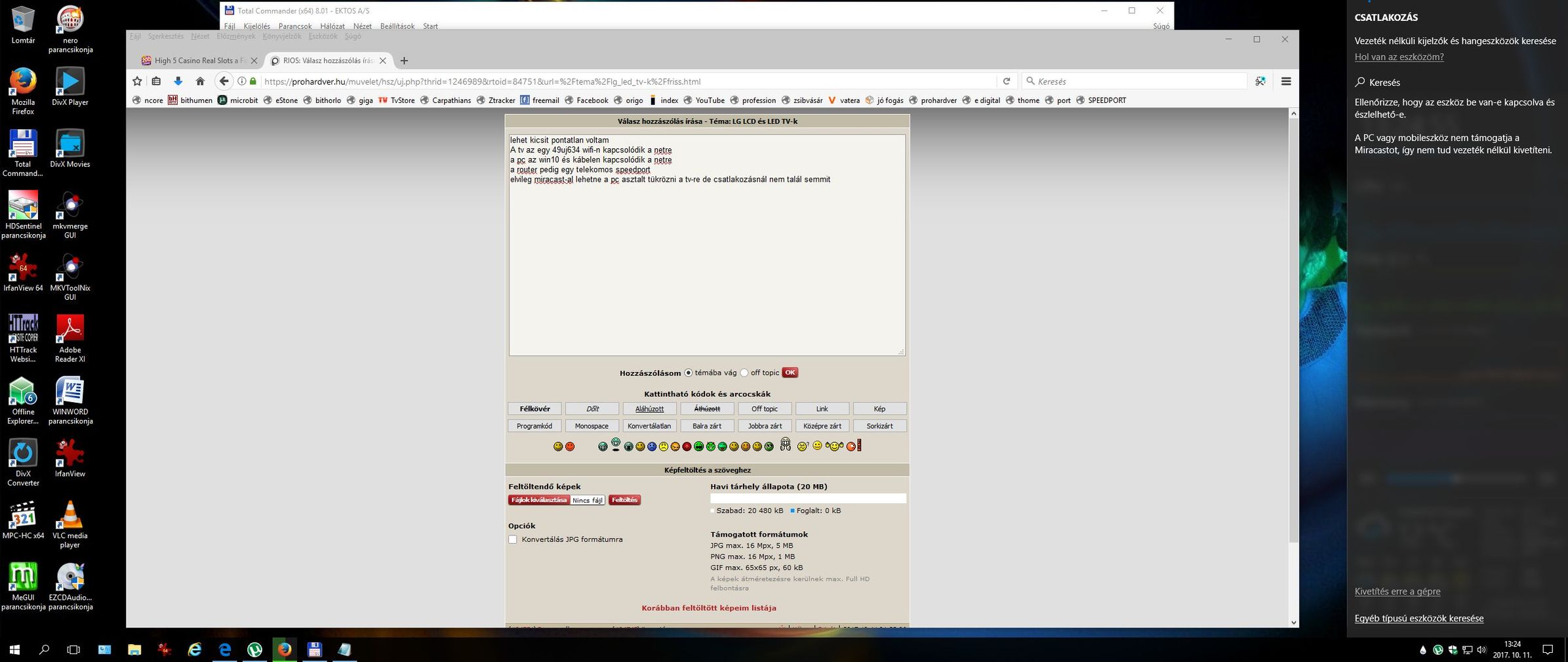Insert Kép image code button
Screen dimensions: 1568x662
[x=879, y=409]
